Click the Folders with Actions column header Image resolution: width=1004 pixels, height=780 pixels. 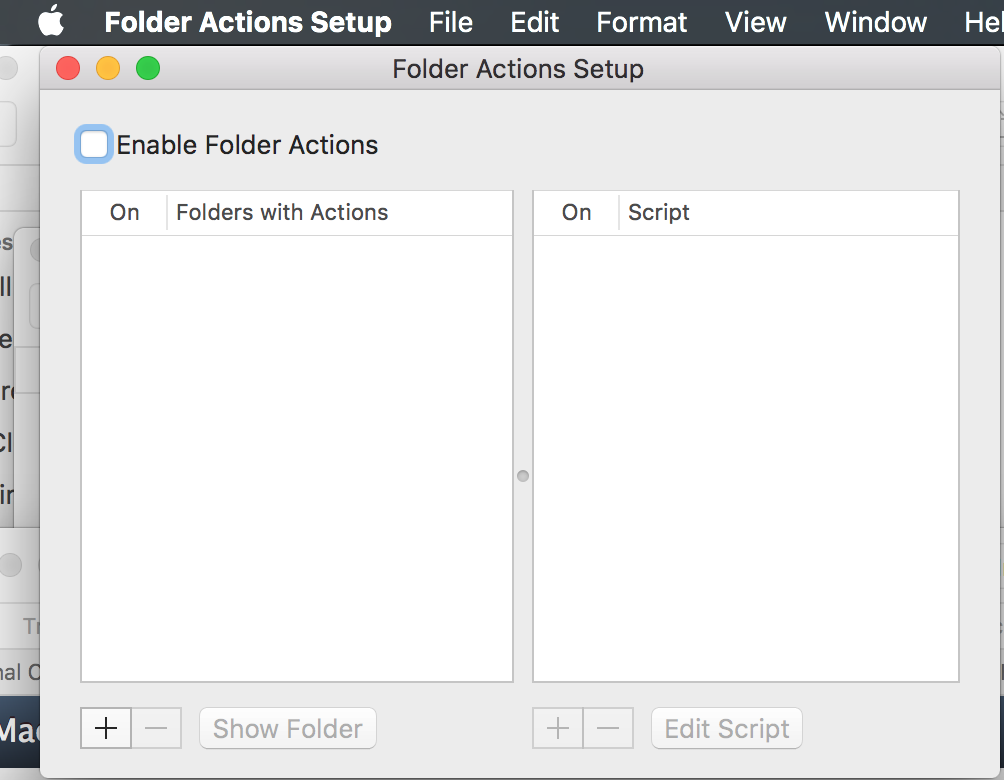pyautogui.click(x=282, y=212)
